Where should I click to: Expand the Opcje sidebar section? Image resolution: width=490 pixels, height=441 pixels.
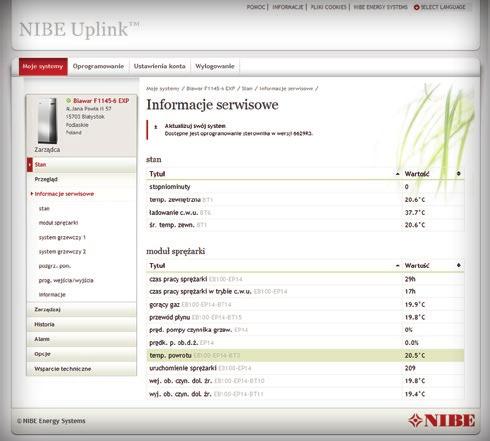pyautogui.click(x=81, y=354)
